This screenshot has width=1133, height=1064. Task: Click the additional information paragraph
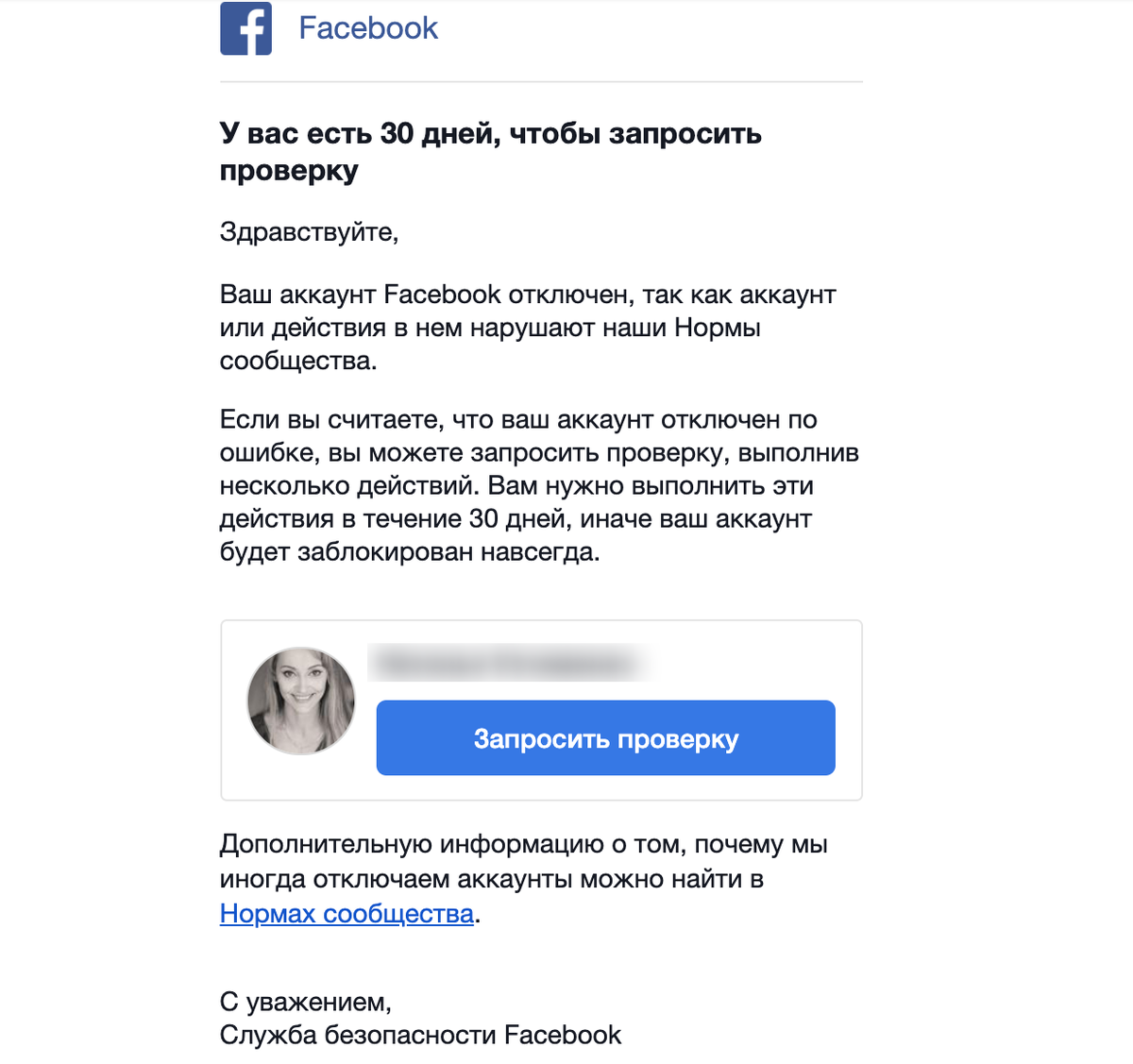pyautogui.click(x=525, y=878)
